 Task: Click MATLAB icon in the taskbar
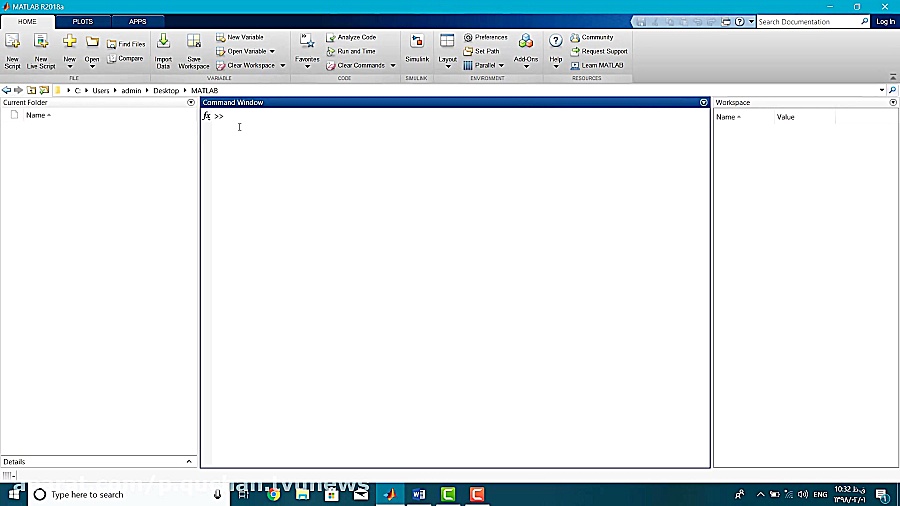tap(390, 495)
